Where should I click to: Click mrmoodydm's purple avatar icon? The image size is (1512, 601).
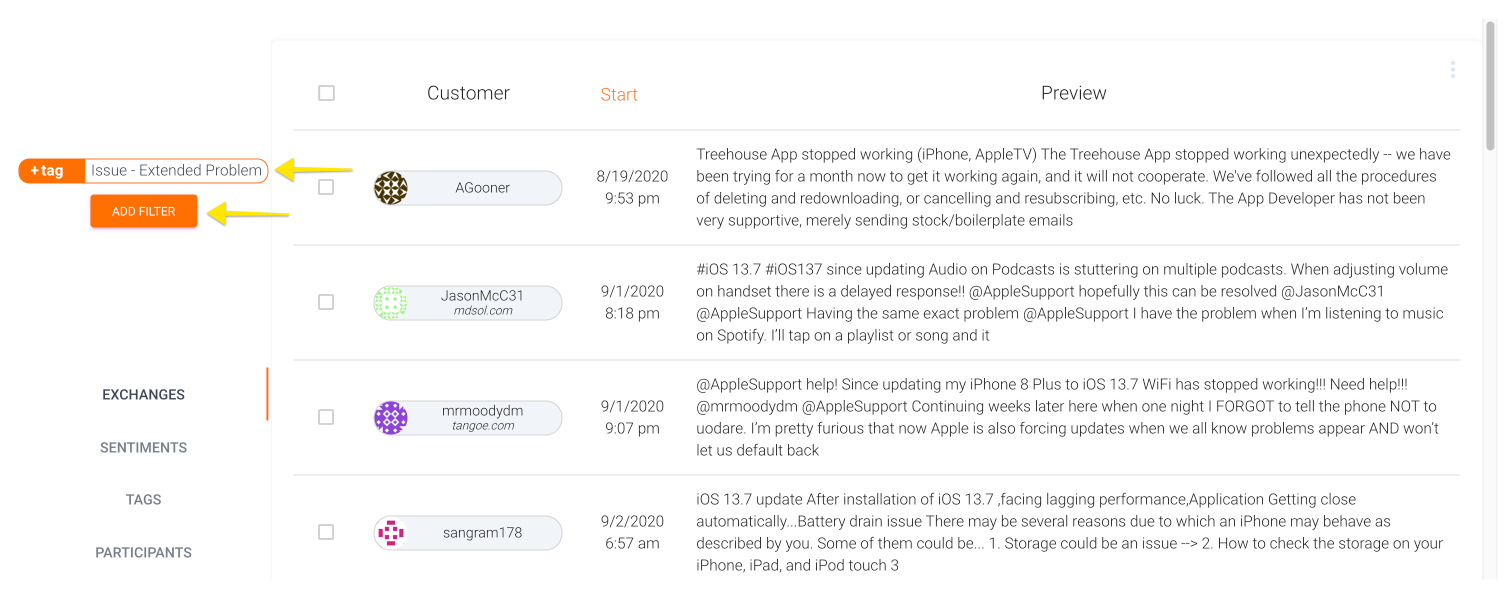(x=391, y=418)
